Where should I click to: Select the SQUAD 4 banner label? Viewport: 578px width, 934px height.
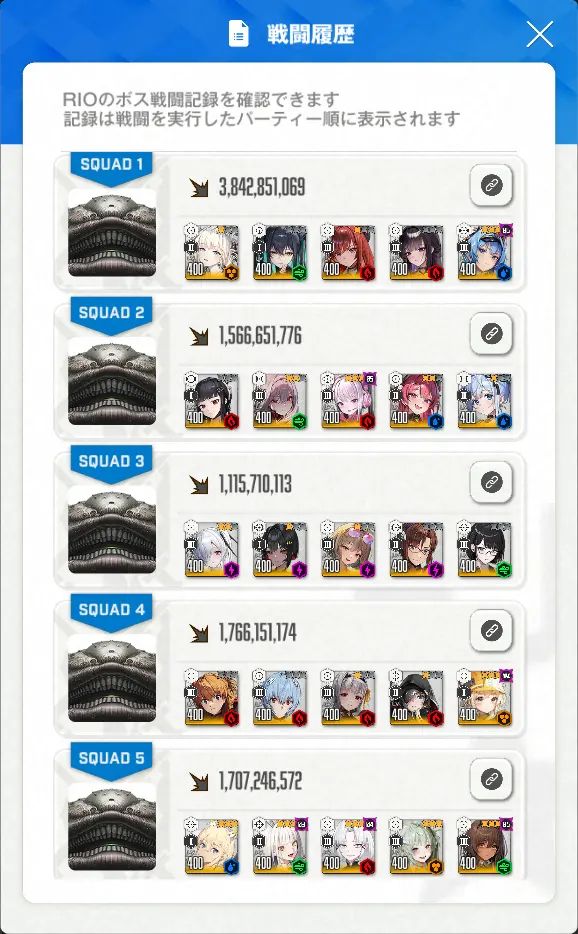point(111,611)
